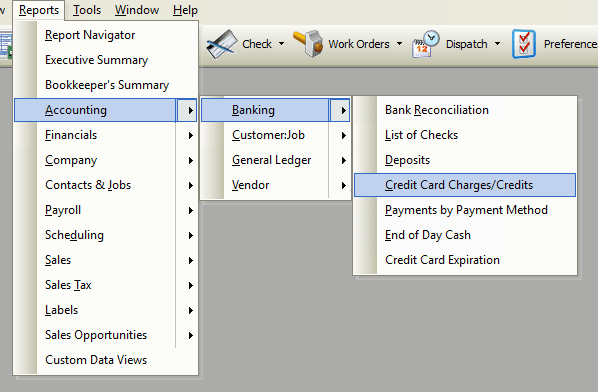Open the Reports menu
598x392 pixels.
coord(39,10)
